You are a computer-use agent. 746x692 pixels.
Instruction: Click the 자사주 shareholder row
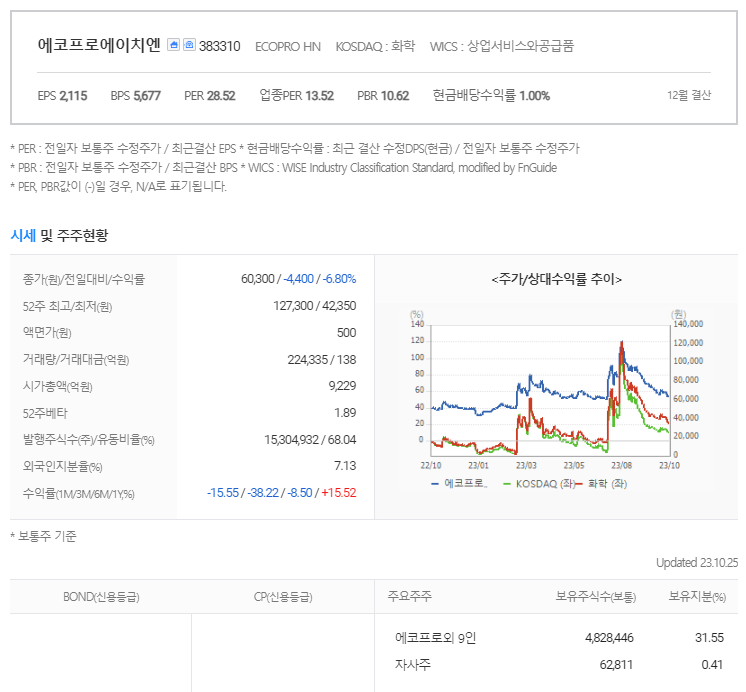[x=412, y=664]
